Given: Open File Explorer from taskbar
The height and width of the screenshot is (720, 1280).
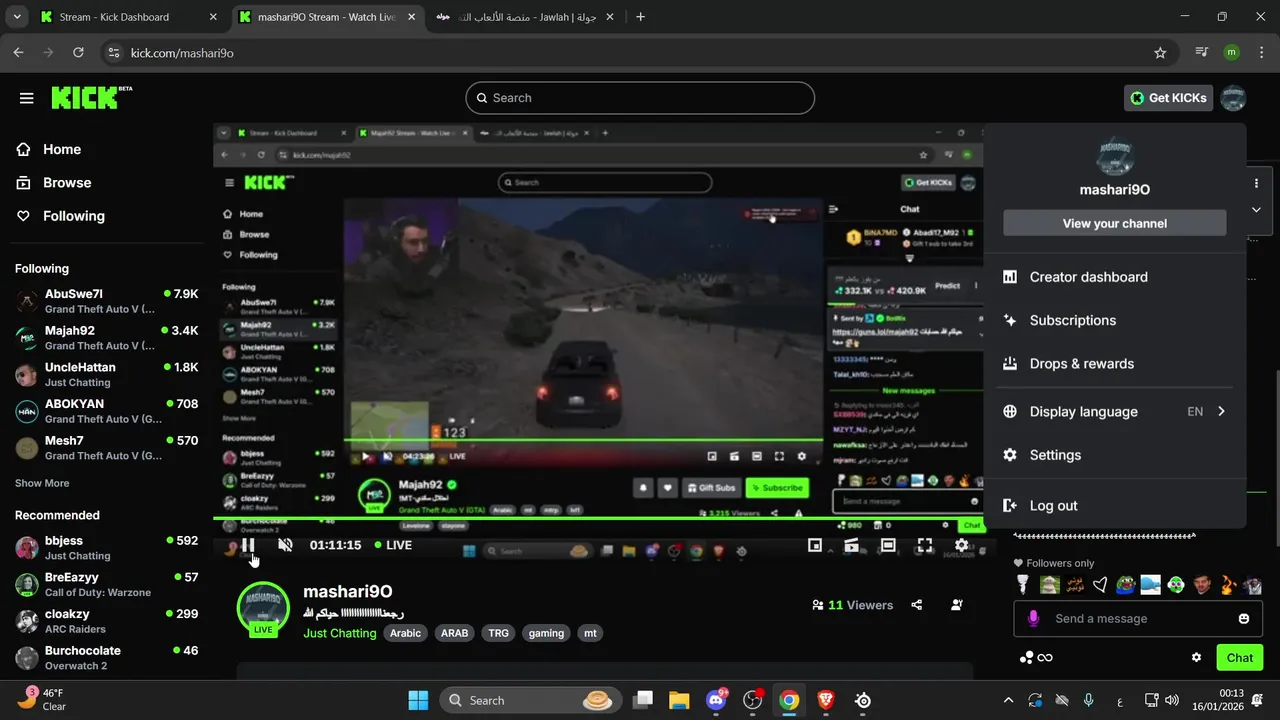Looking at the screenshot, I should [x=679, y=700].
